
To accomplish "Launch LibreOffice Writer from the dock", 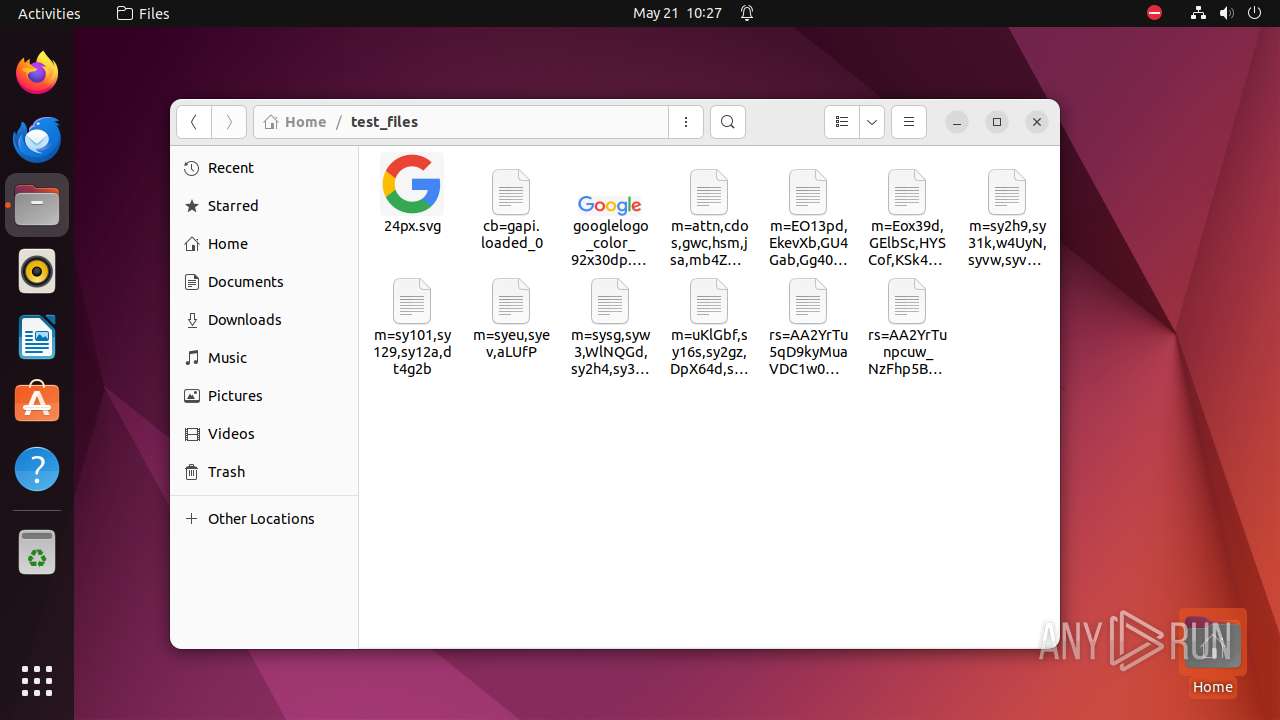I will pyautogui.click(x=37, y=337).
